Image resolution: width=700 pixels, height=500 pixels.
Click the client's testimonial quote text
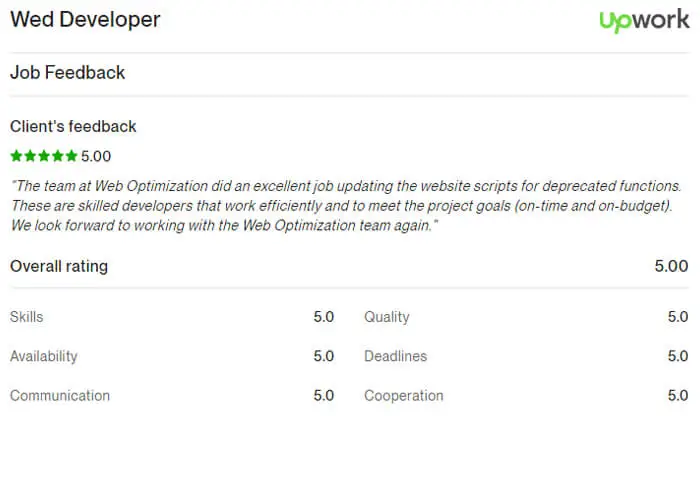click(346, 205)
